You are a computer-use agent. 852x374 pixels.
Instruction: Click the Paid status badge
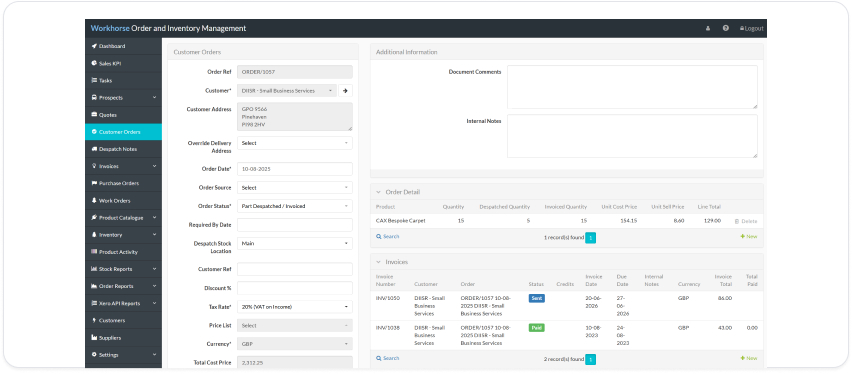tap(536, 328)
